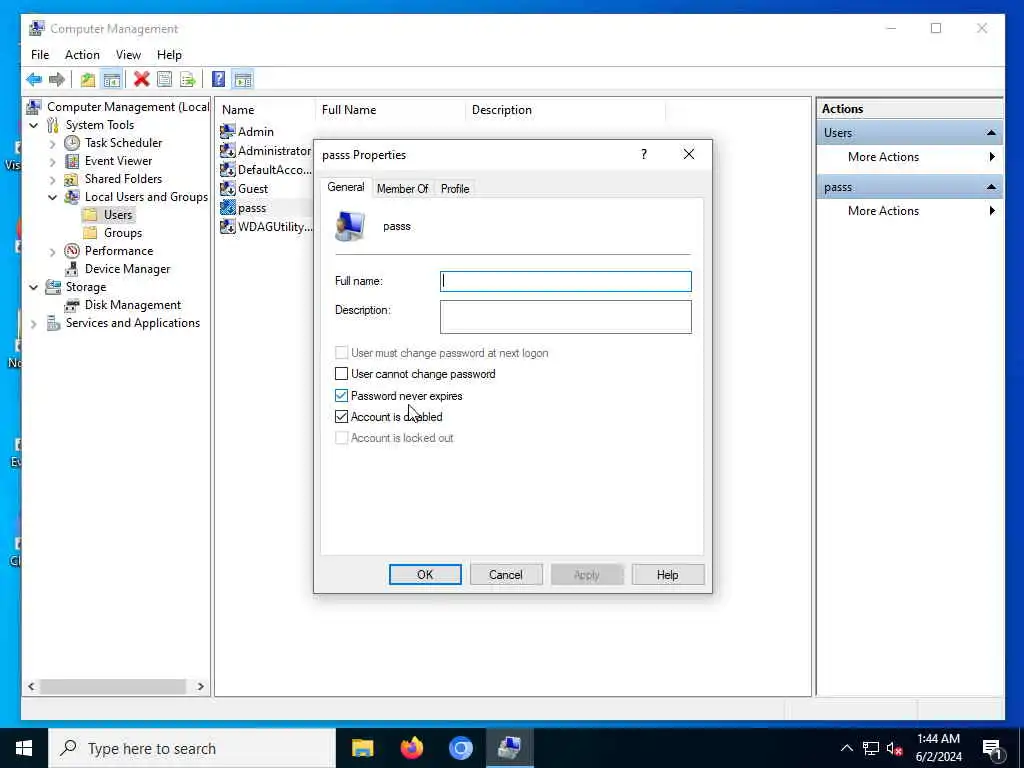The width and height of the screenshot is (1024, 768).
Task: Collapse the Storage node
Action: [34, 287]
